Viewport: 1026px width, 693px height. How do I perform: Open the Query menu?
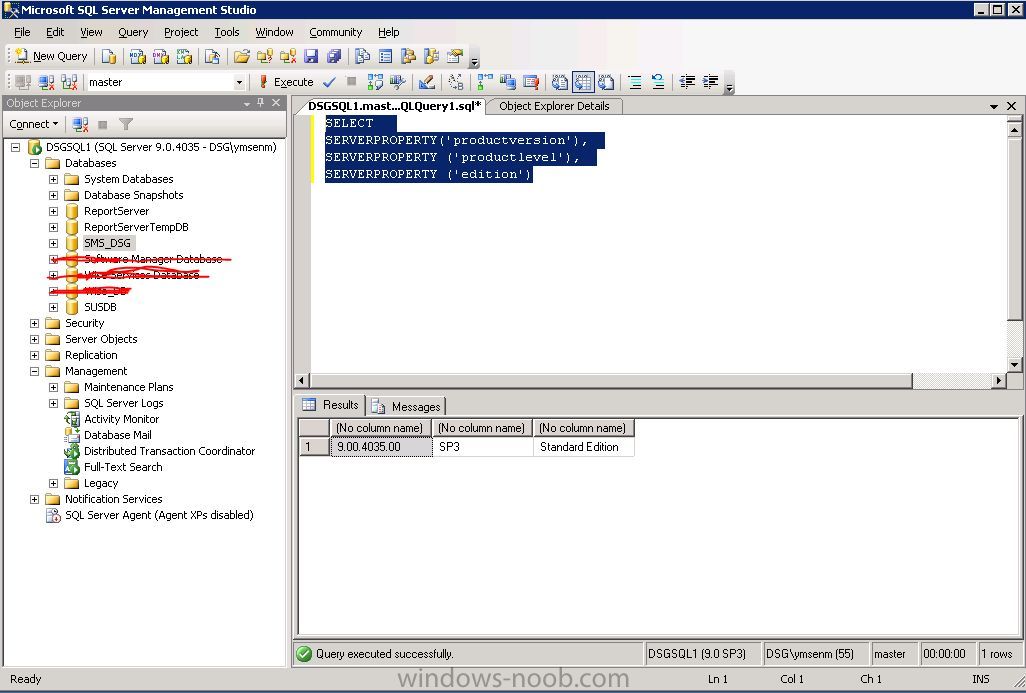[133, 32]
